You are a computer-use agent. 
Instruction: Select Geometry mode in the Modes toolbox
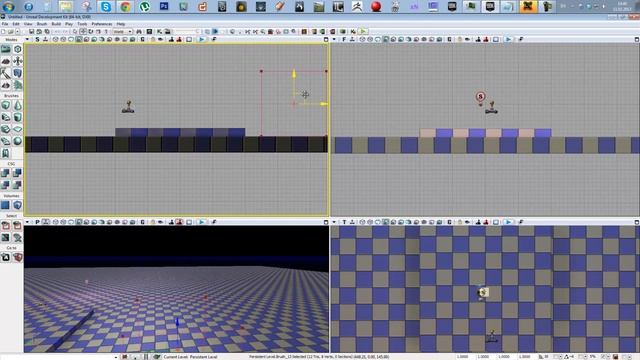(18, 49)
